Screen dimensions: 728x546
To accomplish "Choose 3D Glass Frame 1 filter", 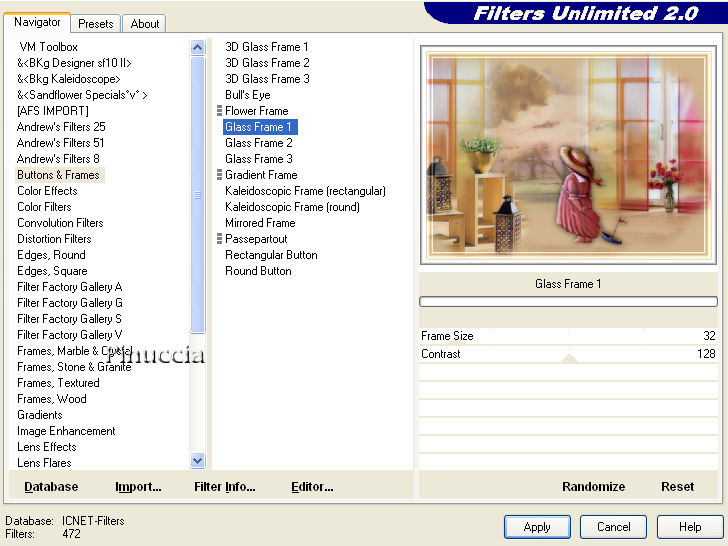I will [266, 47].
